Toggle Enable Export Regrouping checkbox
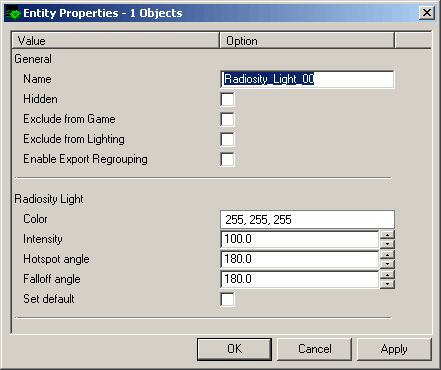 click(227, 159)
